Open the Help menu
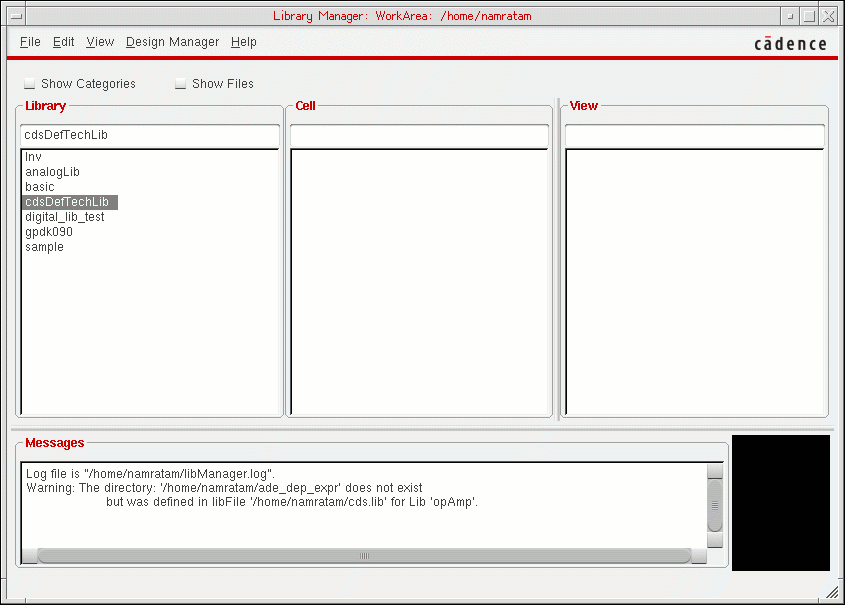This screenshot has width=845, height=605. pos(243,42)
